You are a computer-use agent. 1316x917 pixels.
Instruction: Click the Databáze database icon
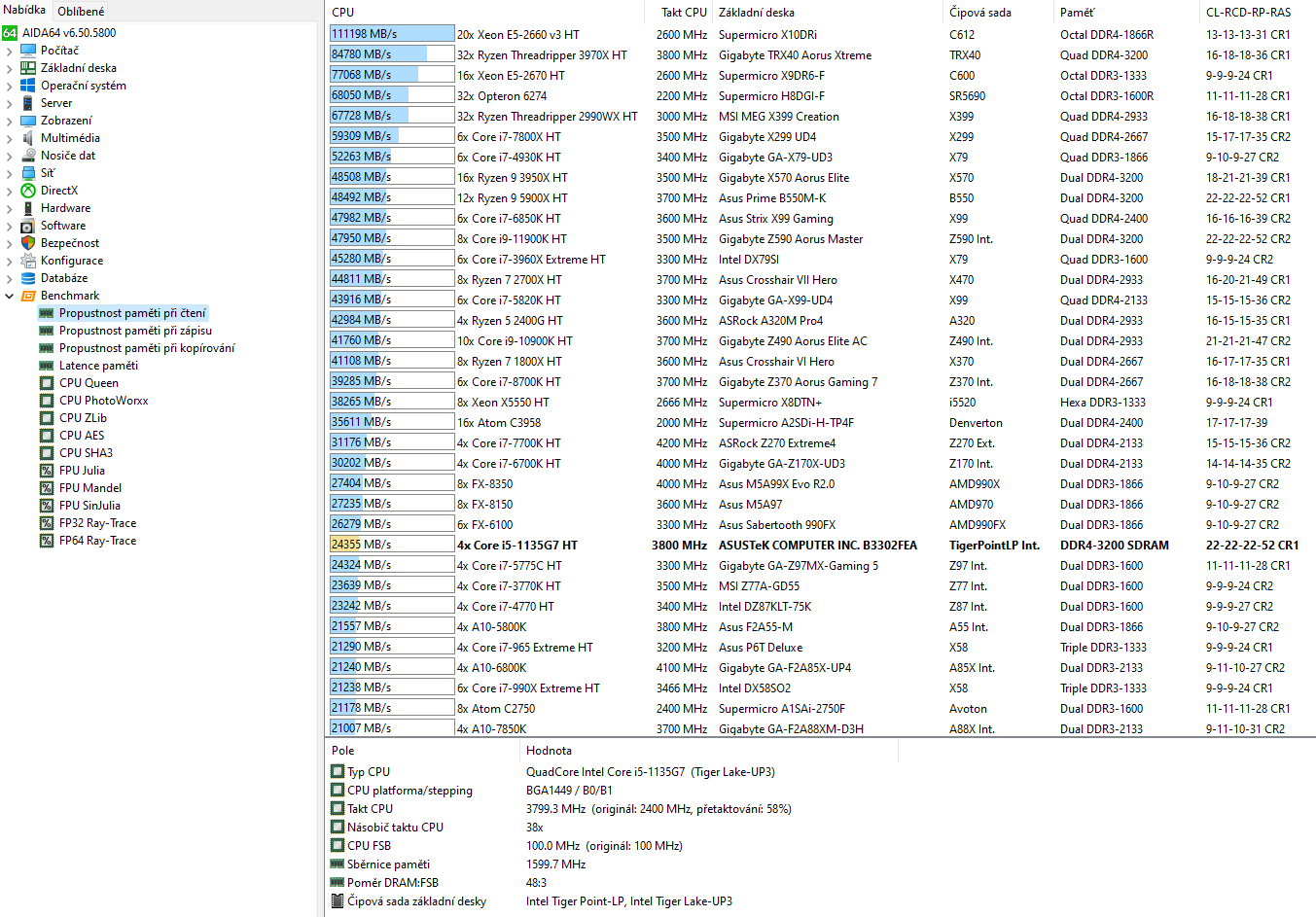pyautogui.click(x=28, y=278)
